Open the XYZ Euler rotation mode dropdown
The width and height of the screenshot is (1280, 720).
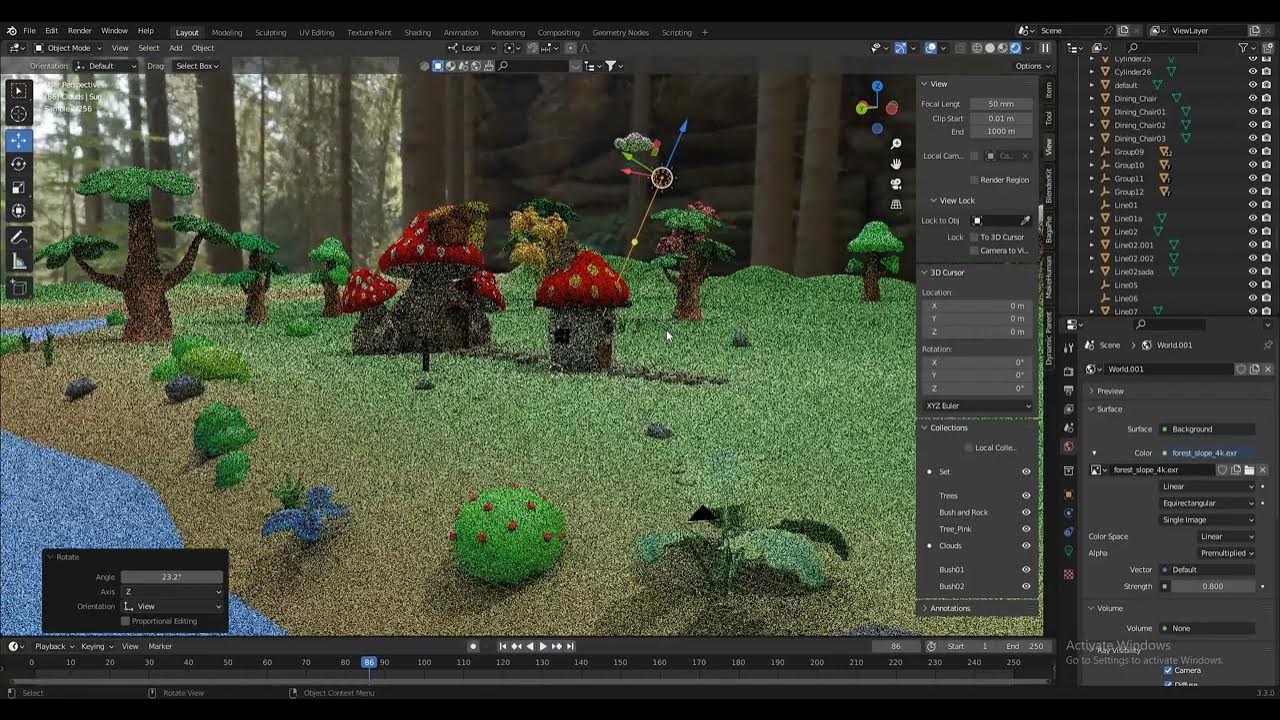(978, 405)
